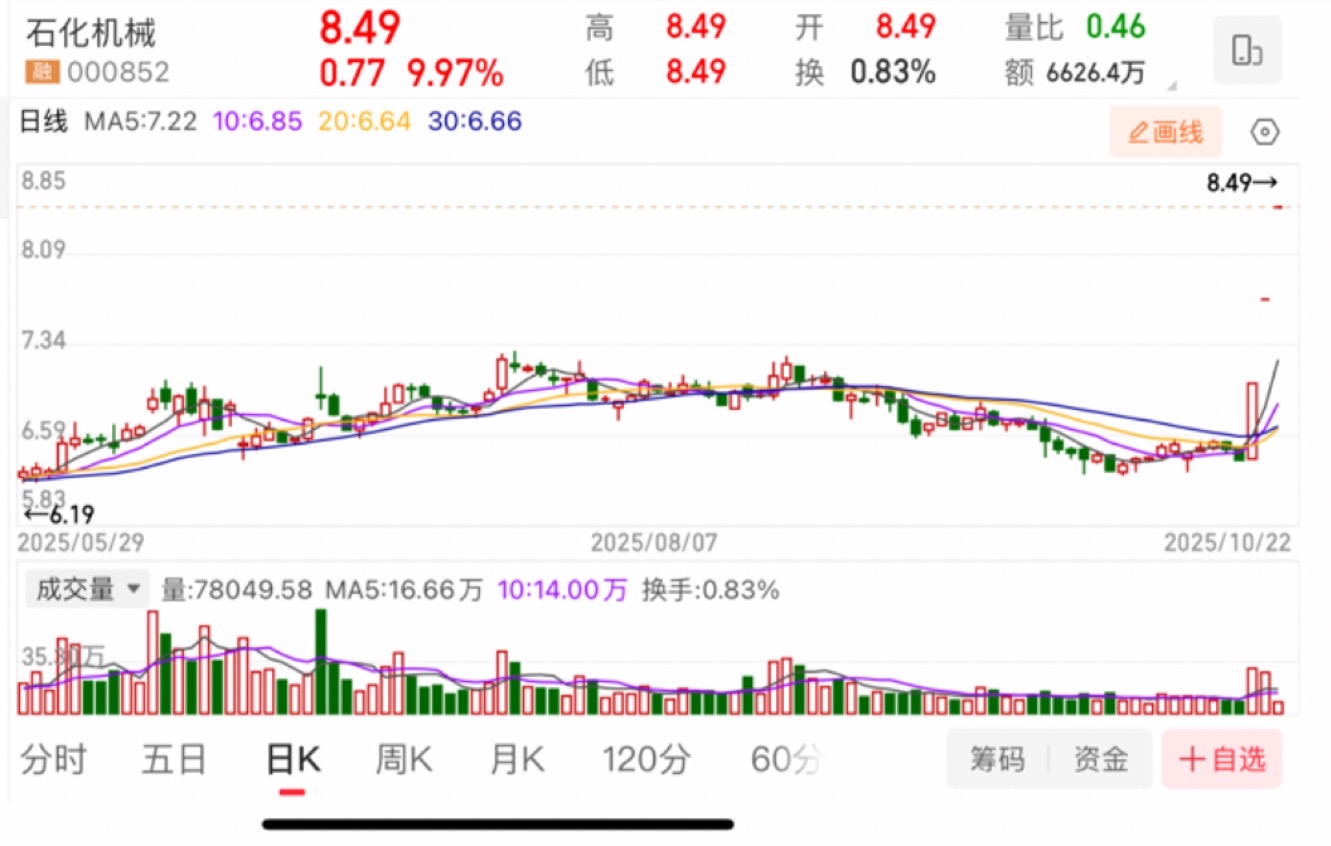Switch to 120分 tab

coord(647,761)
